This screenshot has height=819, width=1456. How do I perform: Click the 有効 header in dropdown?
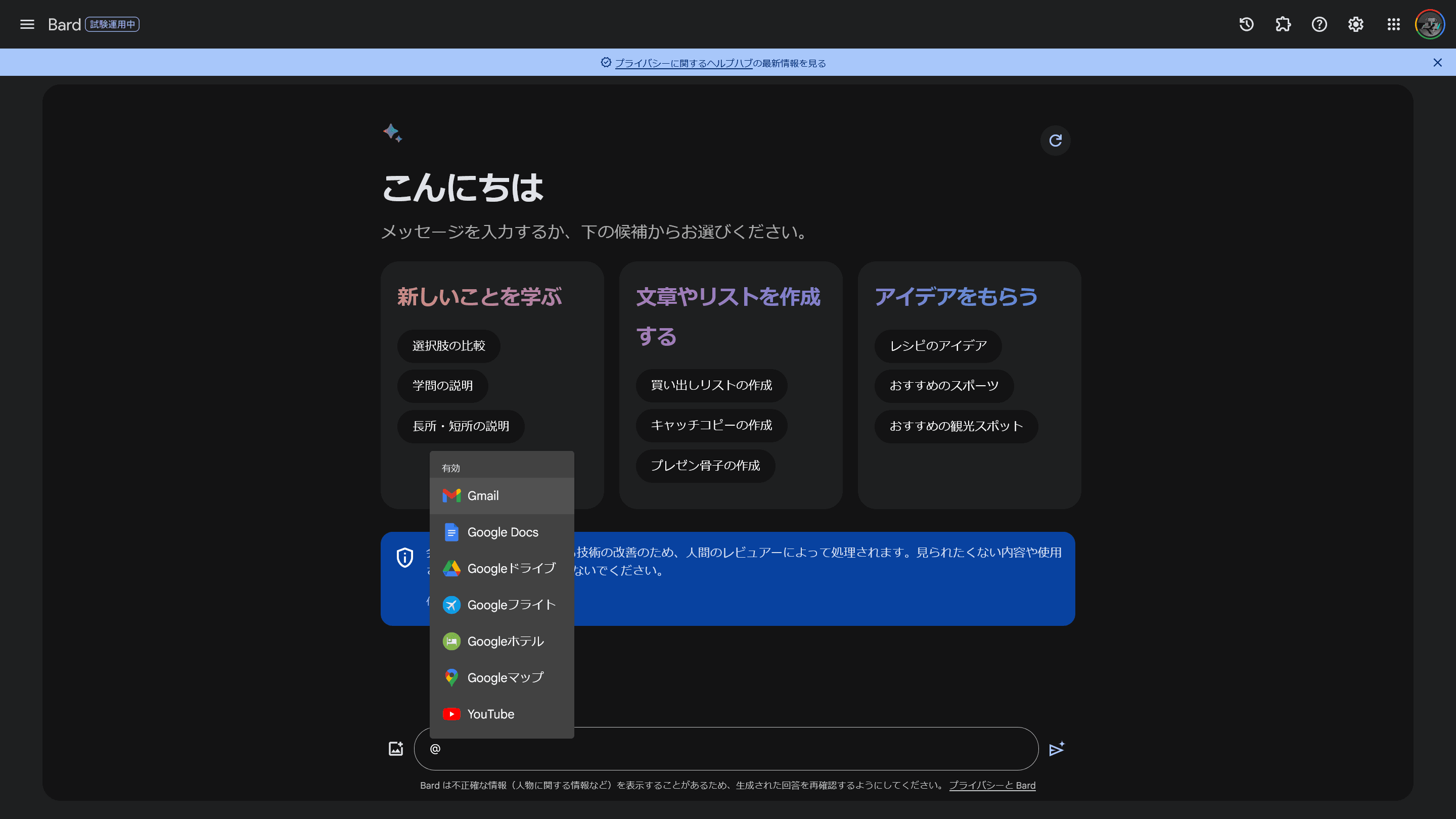pos(450,468)
